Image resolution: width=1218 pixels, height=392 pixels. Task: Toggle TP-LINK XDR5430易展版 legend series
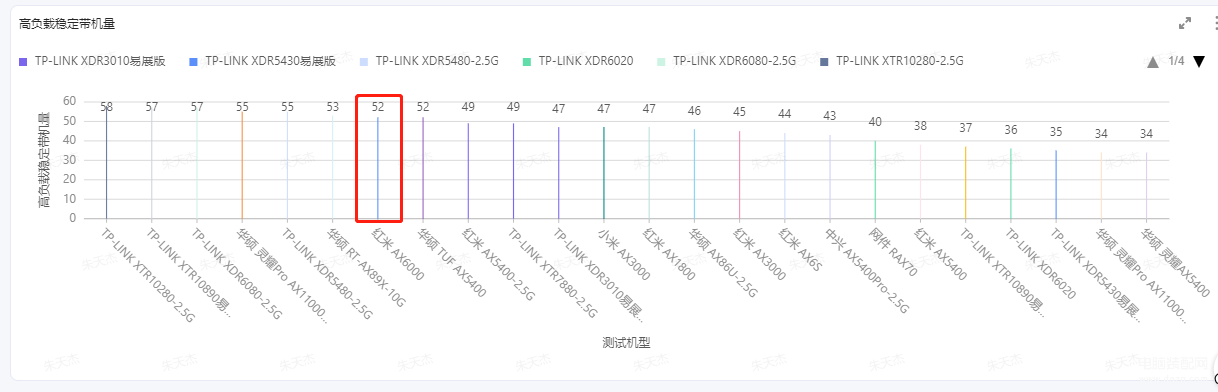pyautogui.click(x=262, y=61)
